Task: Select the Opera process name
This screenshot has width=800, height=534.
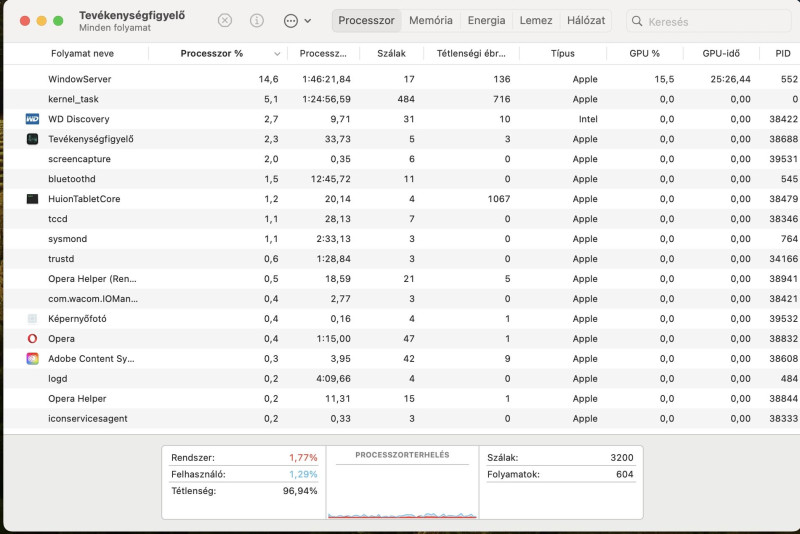Action: click(x=61, y=339)
